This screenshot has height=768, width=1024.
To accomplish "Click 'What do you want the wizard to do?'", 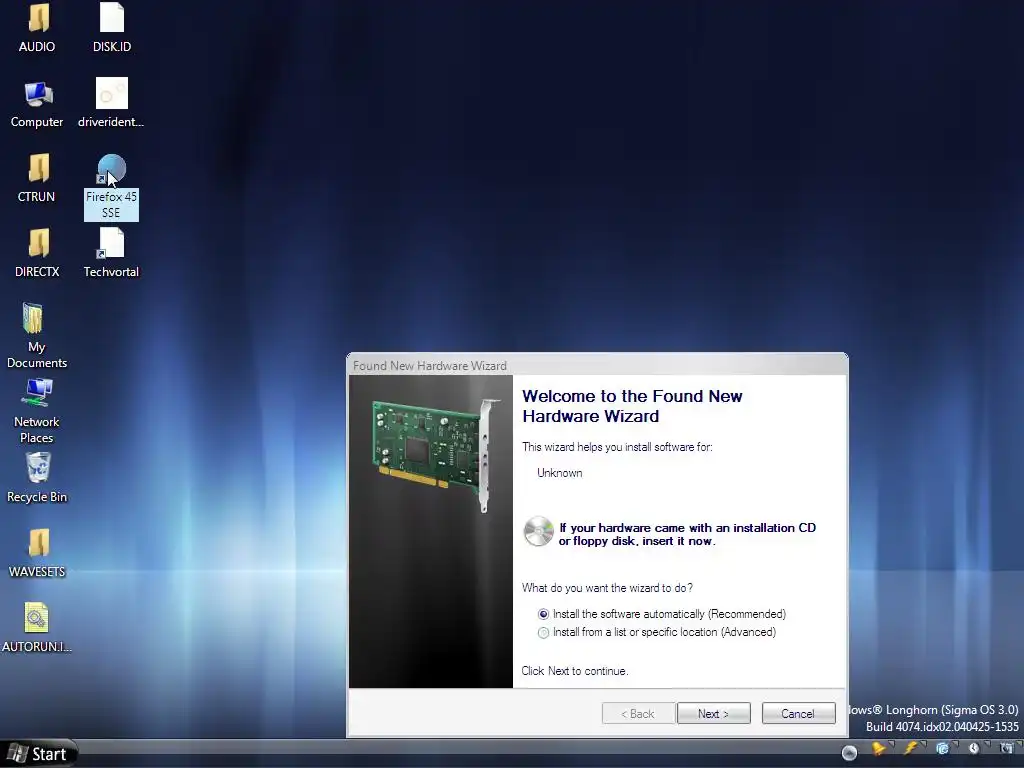I will tap(607, 588).
